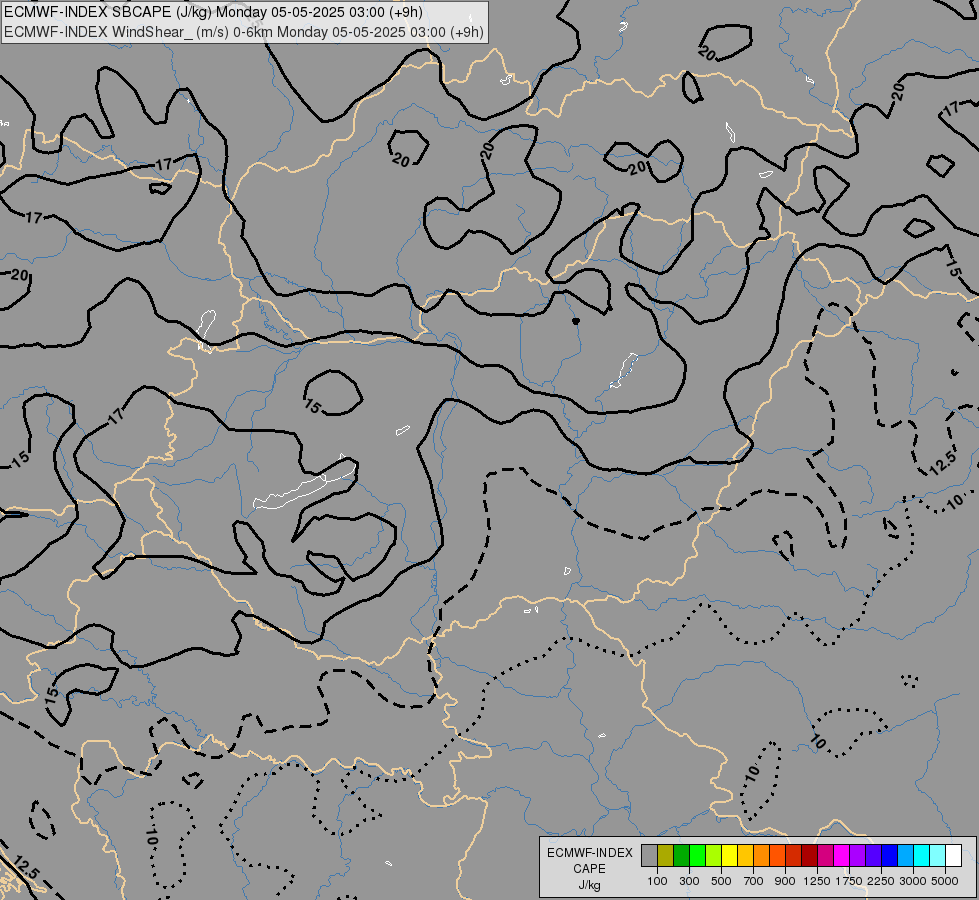The width and height of the screenshot is (979, 900).
Task: Click the 'CAPE' text in the legend
Action: pos(589,869)
